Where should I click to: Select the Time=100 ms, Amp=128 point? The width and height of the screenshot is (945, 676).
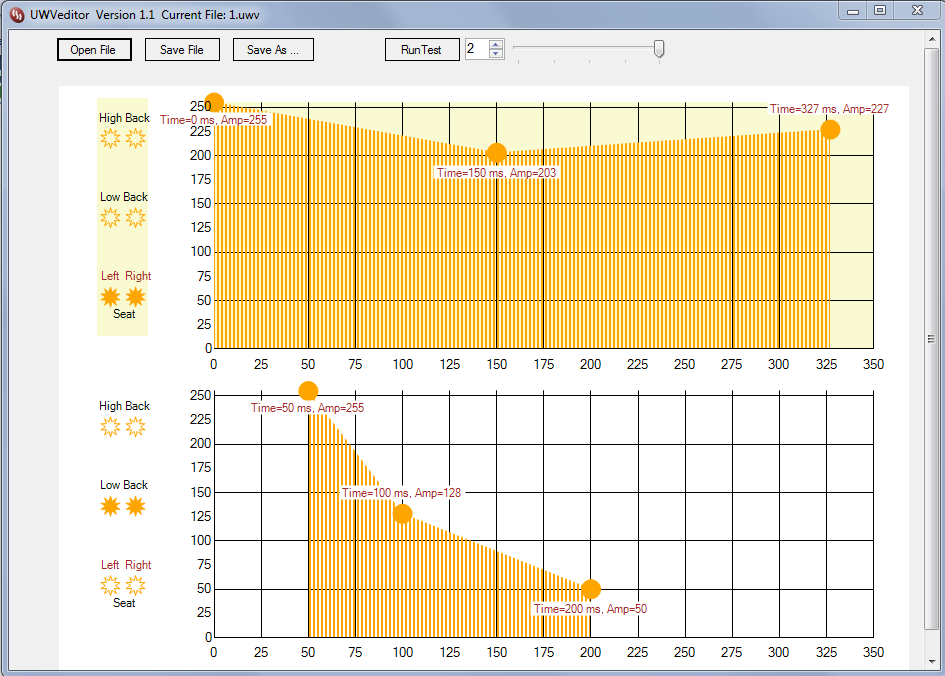(x=403, y=514)
